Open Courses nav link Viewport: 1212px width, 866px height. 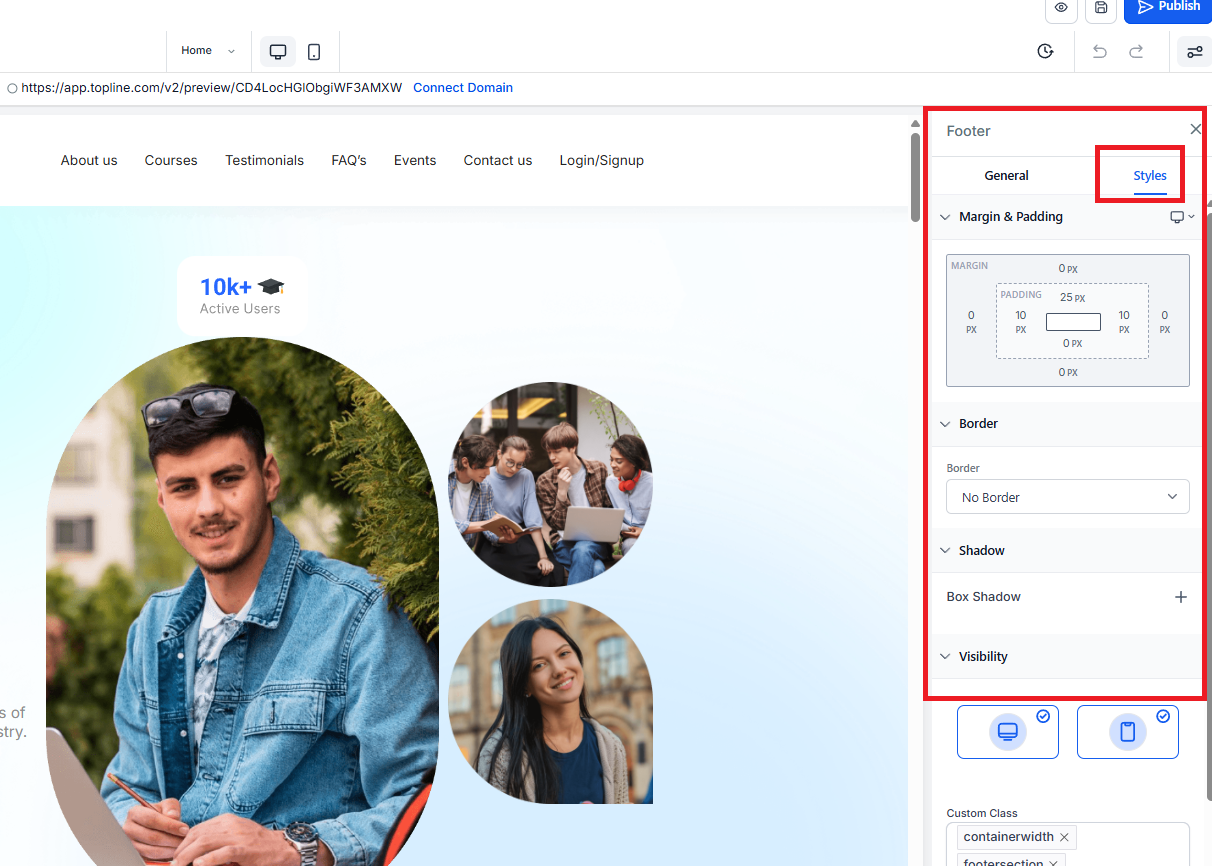click(x=171, y=160)
